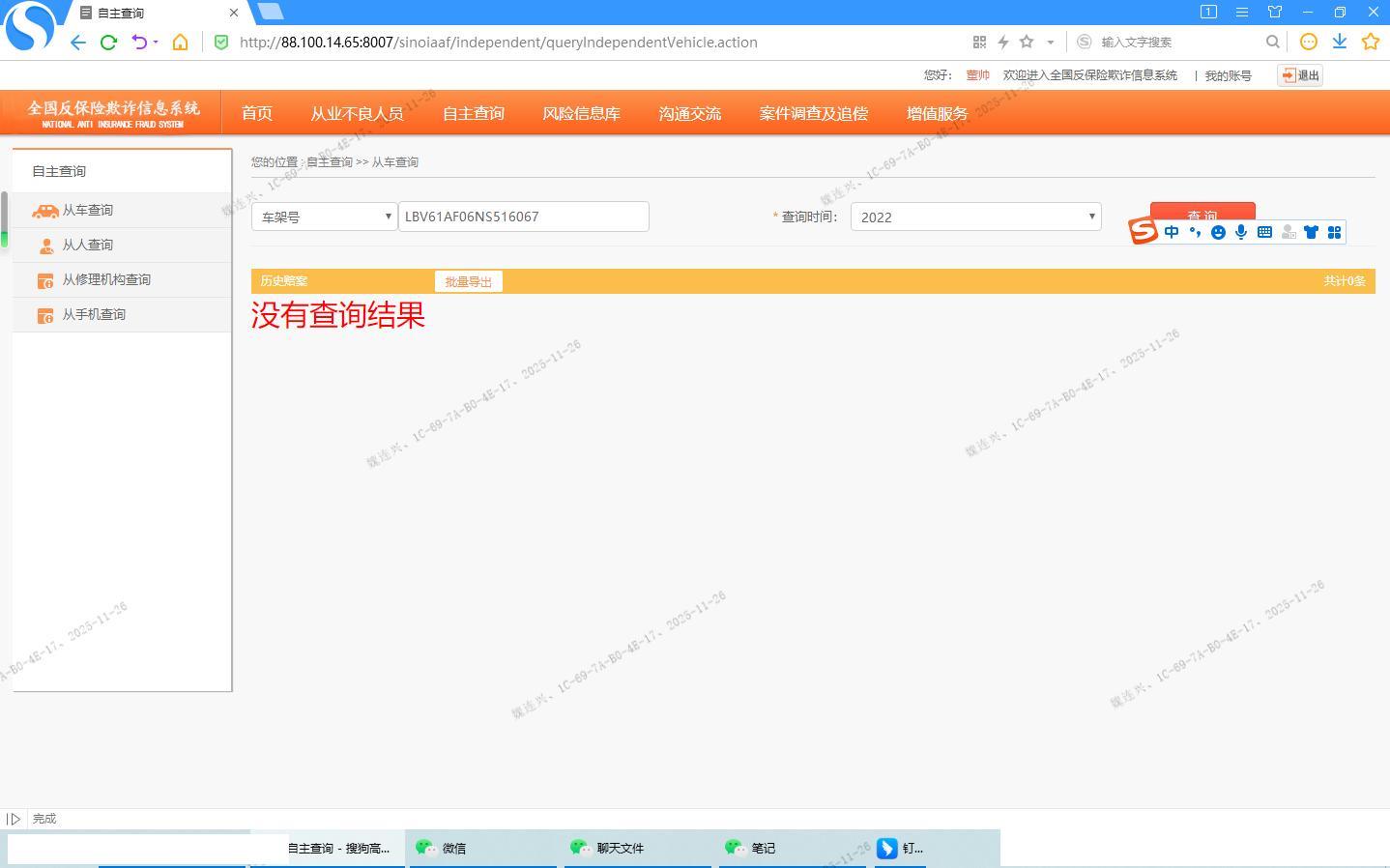Open the 风险信息库 menu
The width and height of the screenshot is (1390, 868).
tap(581, 113)
